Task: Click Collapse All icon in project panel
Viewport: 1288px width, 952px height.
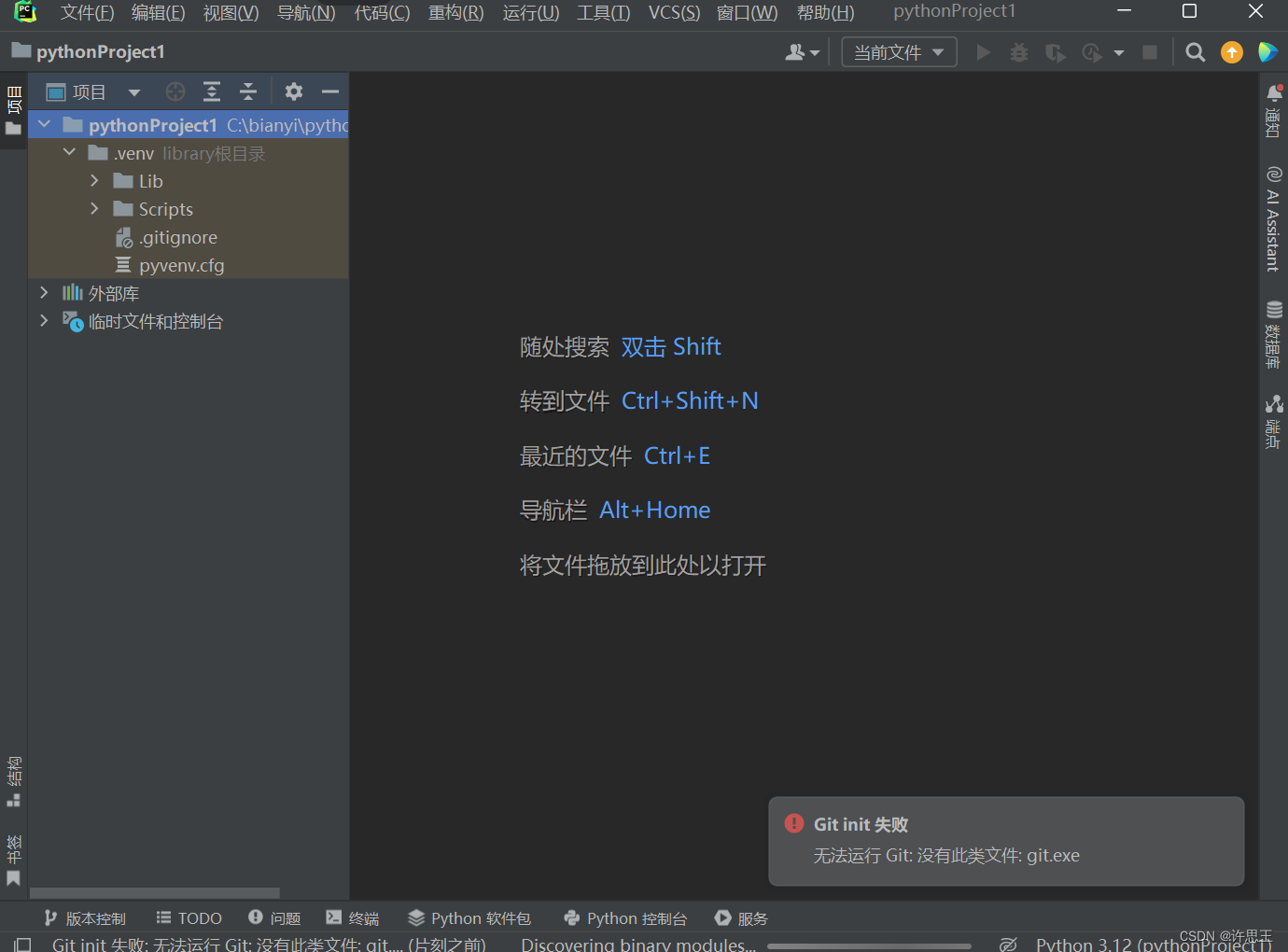Action: pyautogui.click(x=247, y=91)
